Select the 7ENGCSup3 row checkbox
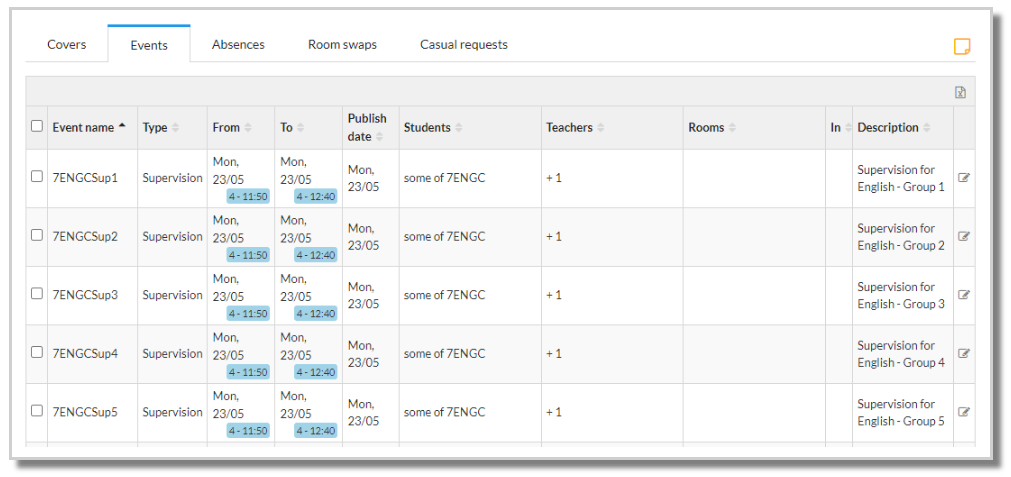Screen dimensions: 1011x477 37,293
